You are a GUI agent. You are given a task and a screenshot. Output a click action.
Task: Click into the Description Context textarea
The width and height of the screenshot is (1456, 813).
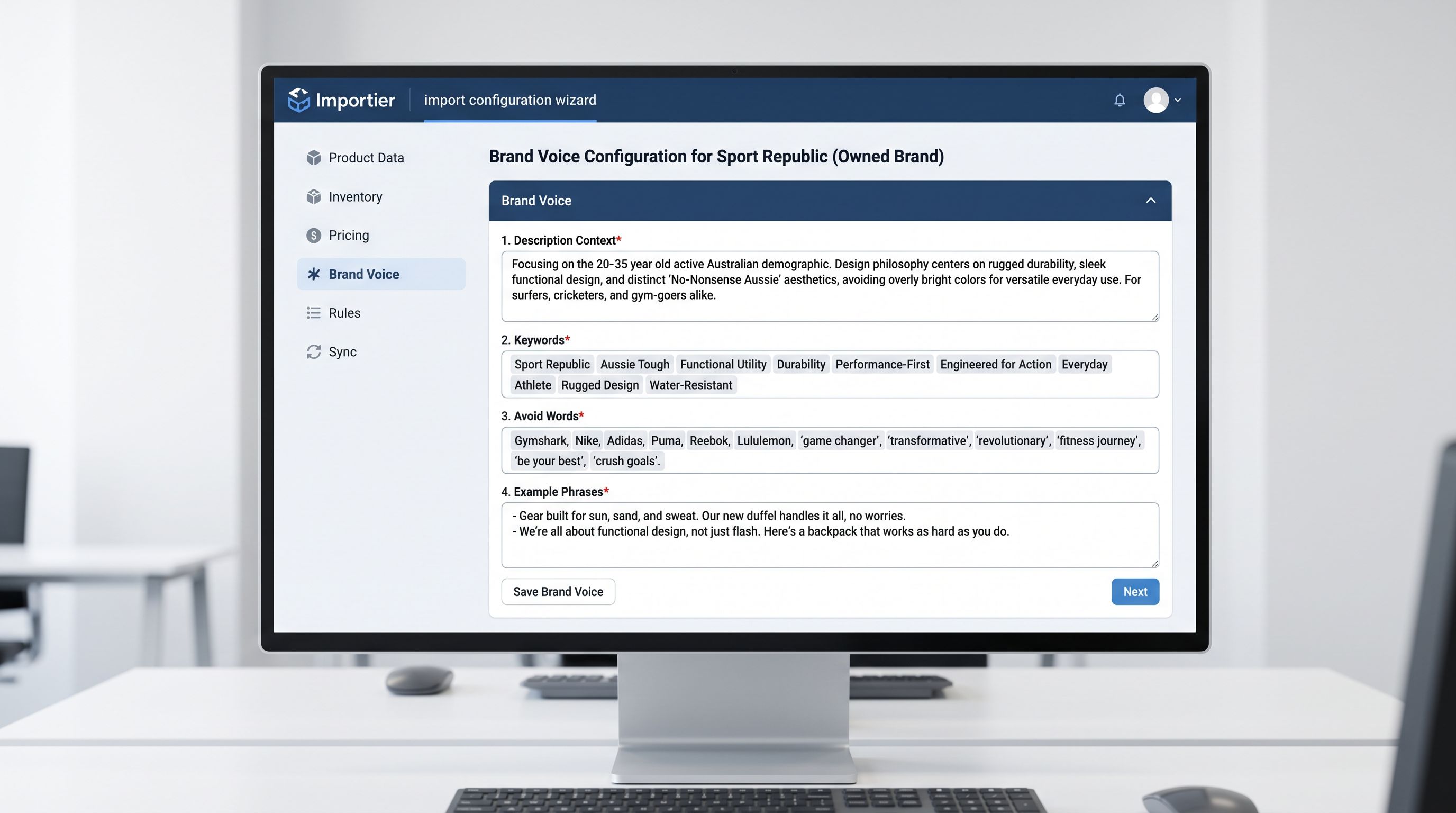coord(830,287)
